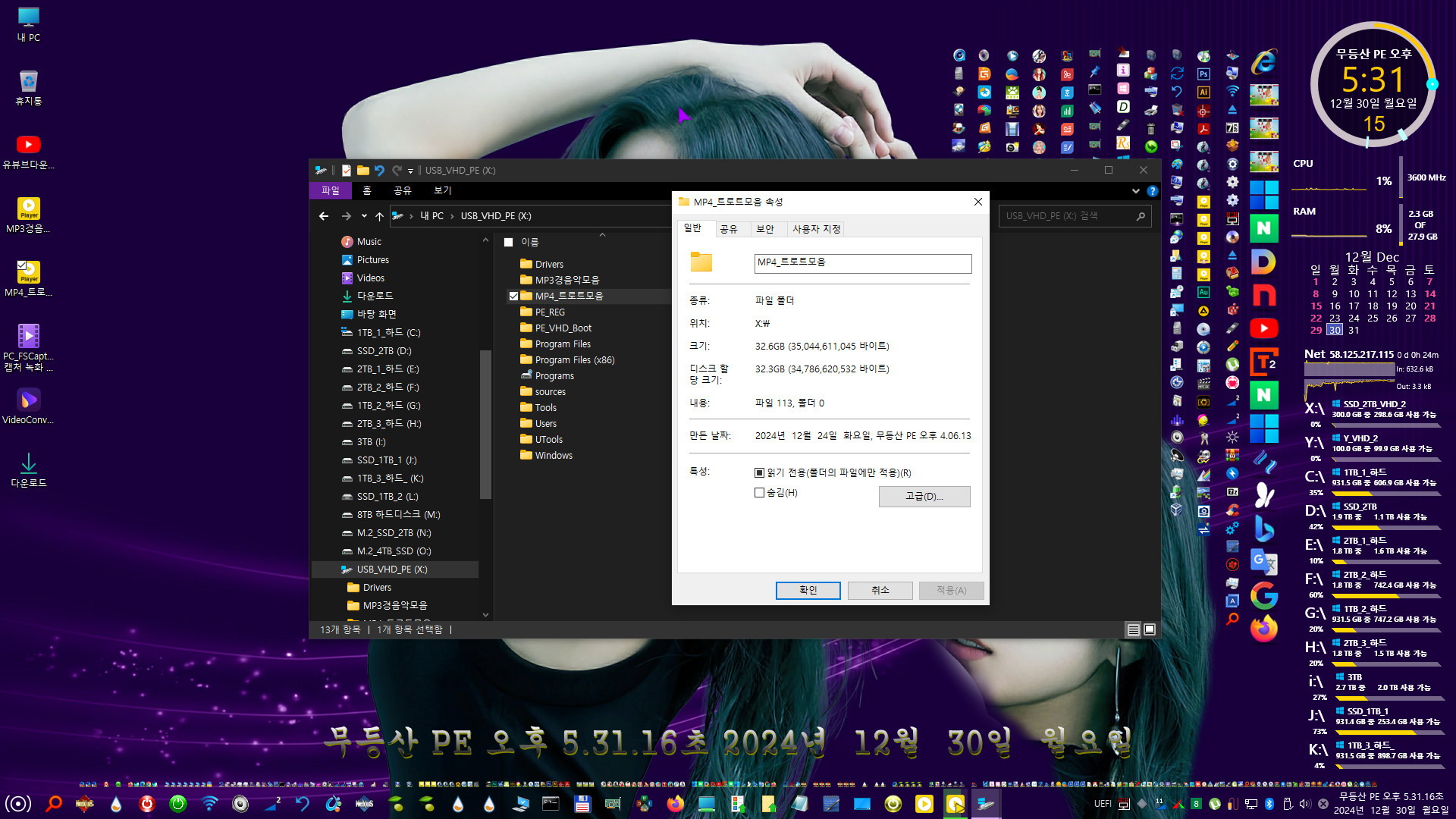Open the Bing icon in right dock
1456x819 pixels.
tap(1264, 529)
